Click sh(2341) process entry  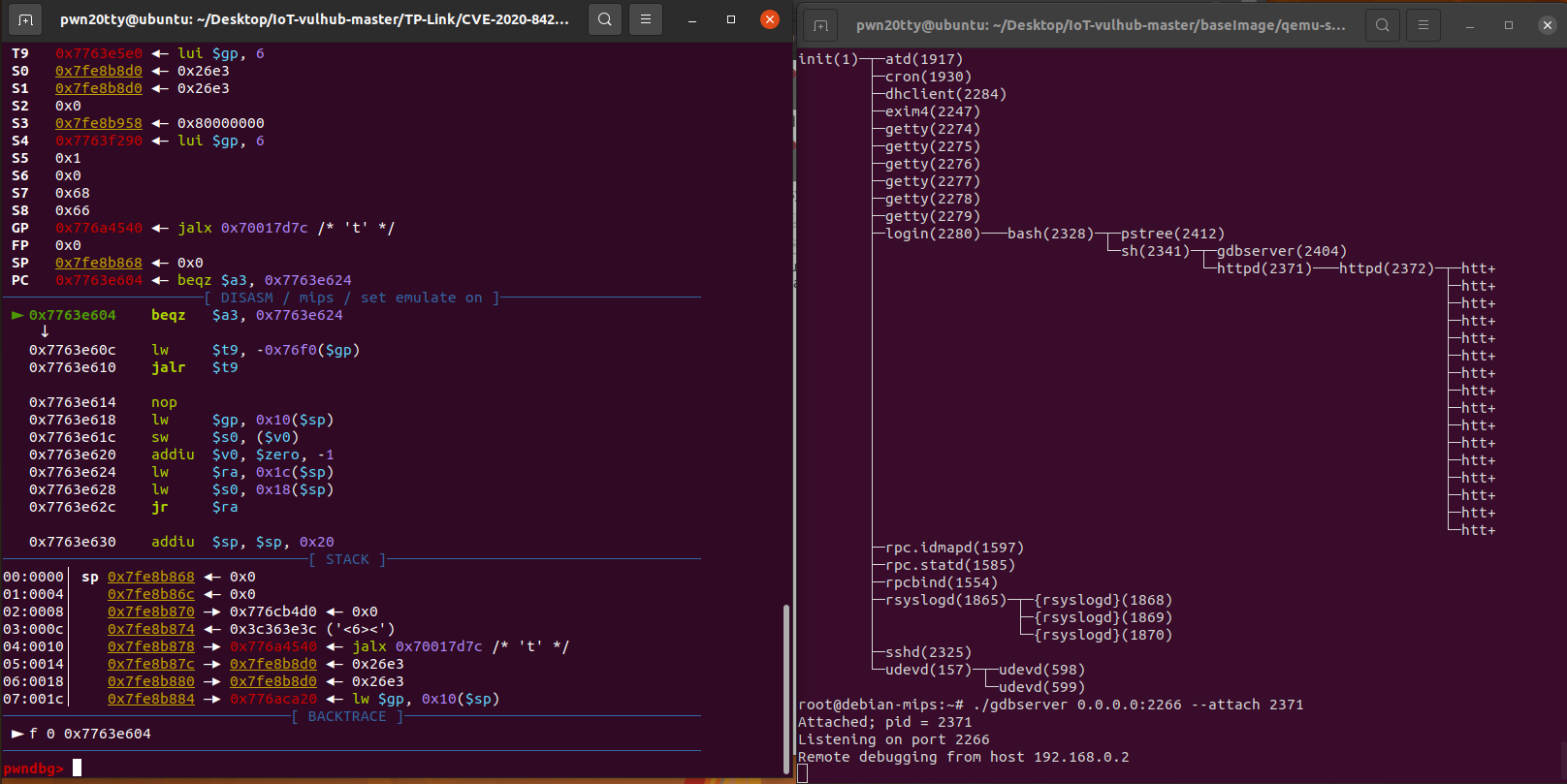pyautogui.click(x=1155, y=251)
